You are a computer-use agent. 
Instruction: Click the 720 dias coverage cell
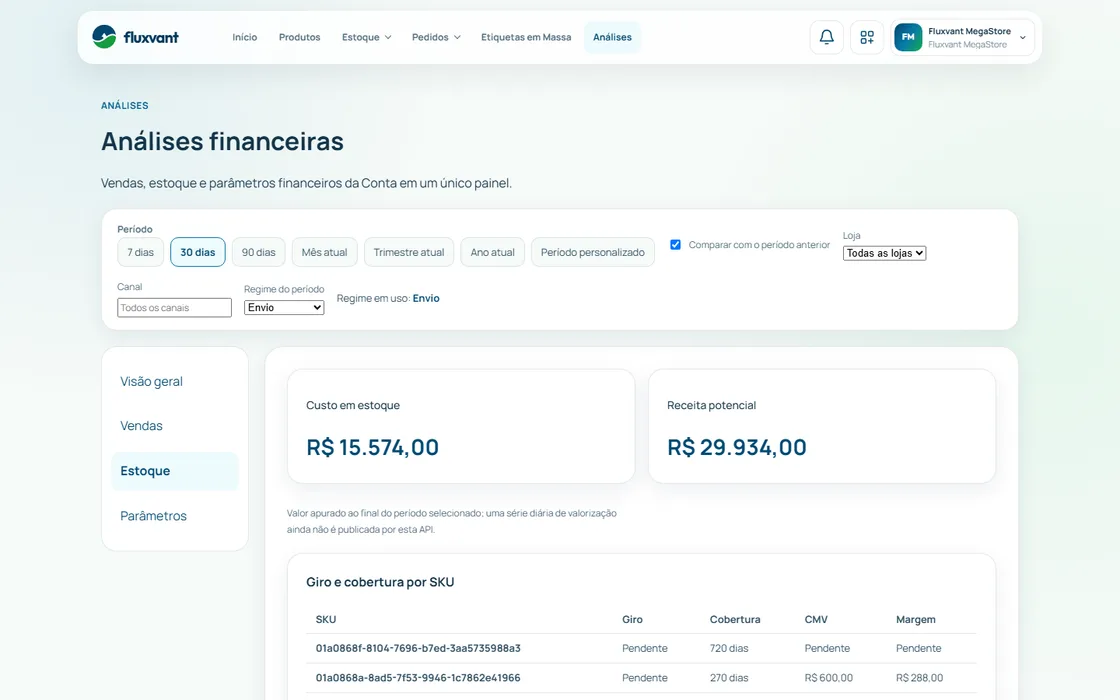[729, 649]
